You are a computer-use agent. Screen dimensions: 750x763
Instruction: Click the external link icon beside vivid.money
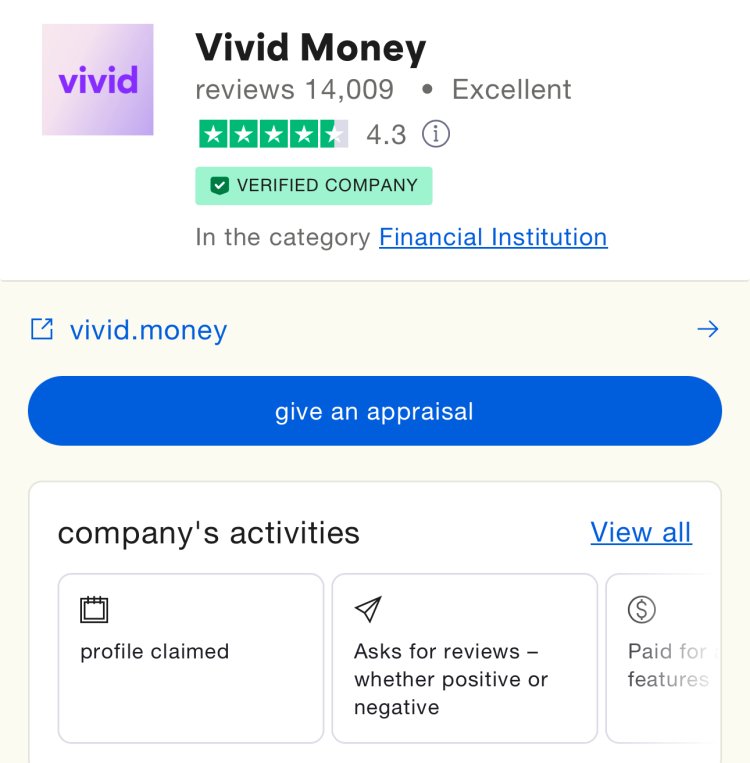coord(42,329)
